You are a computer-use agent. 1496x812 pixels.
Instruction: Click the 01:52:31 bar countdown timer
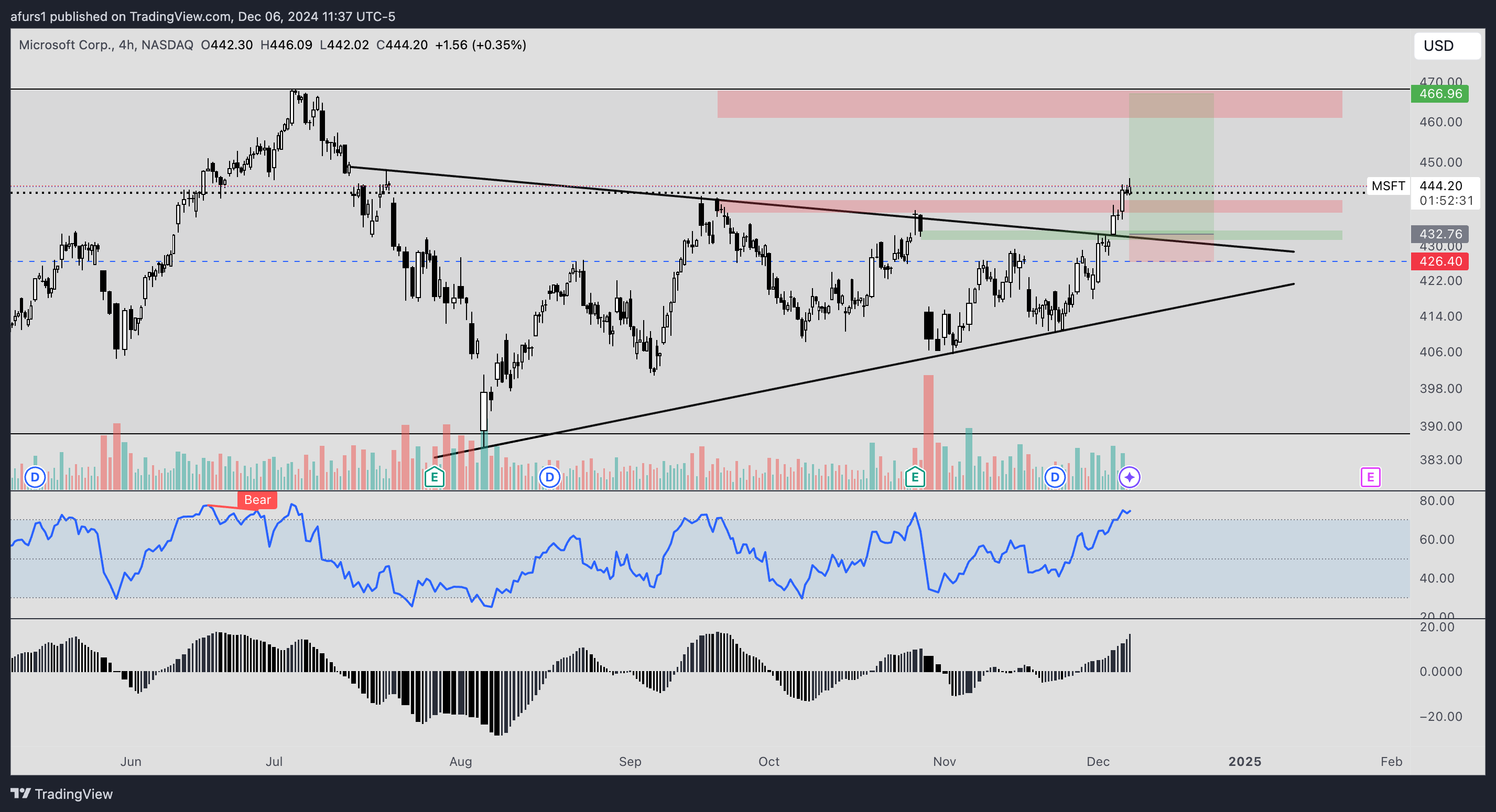[1447, 201]
